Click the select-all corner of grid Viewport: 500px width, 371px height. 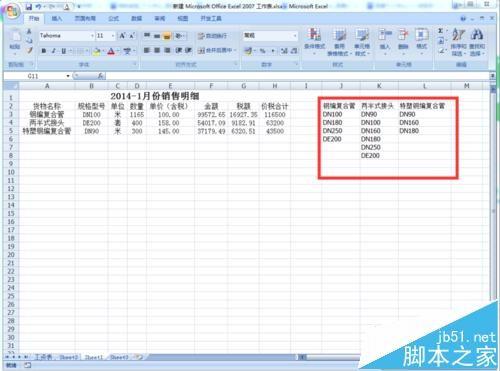tap(11, 86)
